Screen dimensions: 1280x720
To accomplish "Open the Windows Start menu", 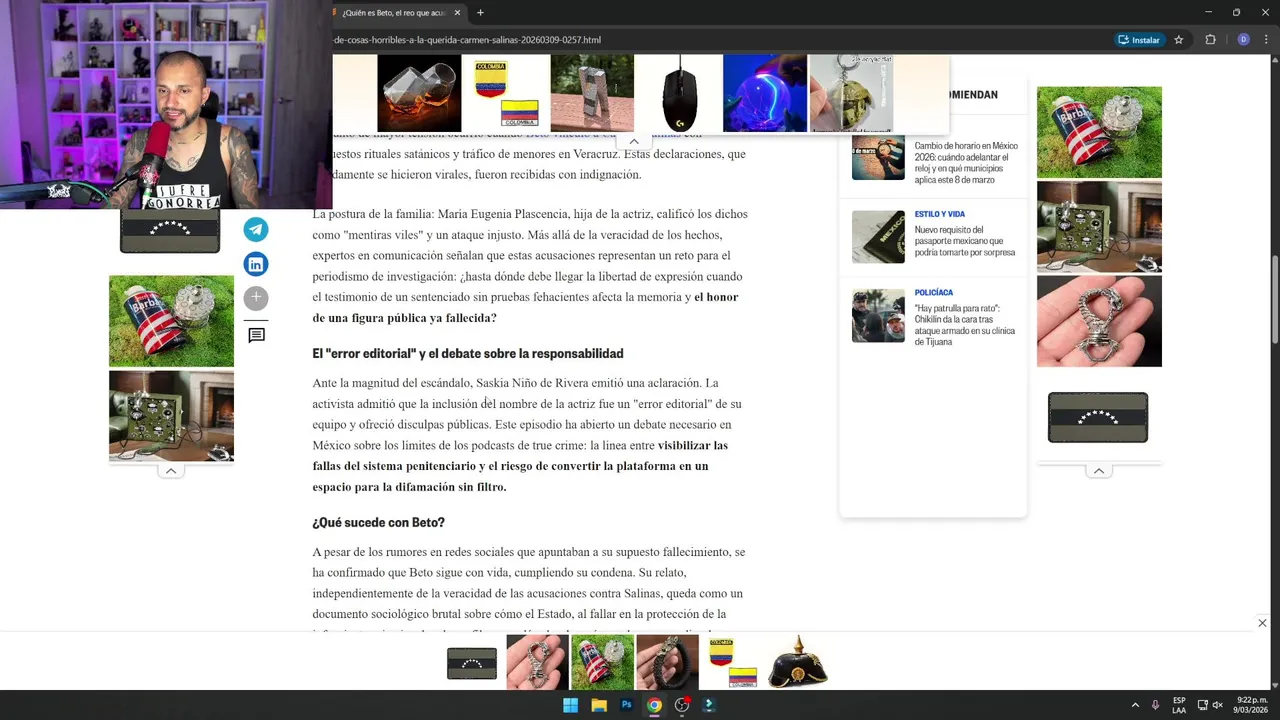I will (570, 705).
